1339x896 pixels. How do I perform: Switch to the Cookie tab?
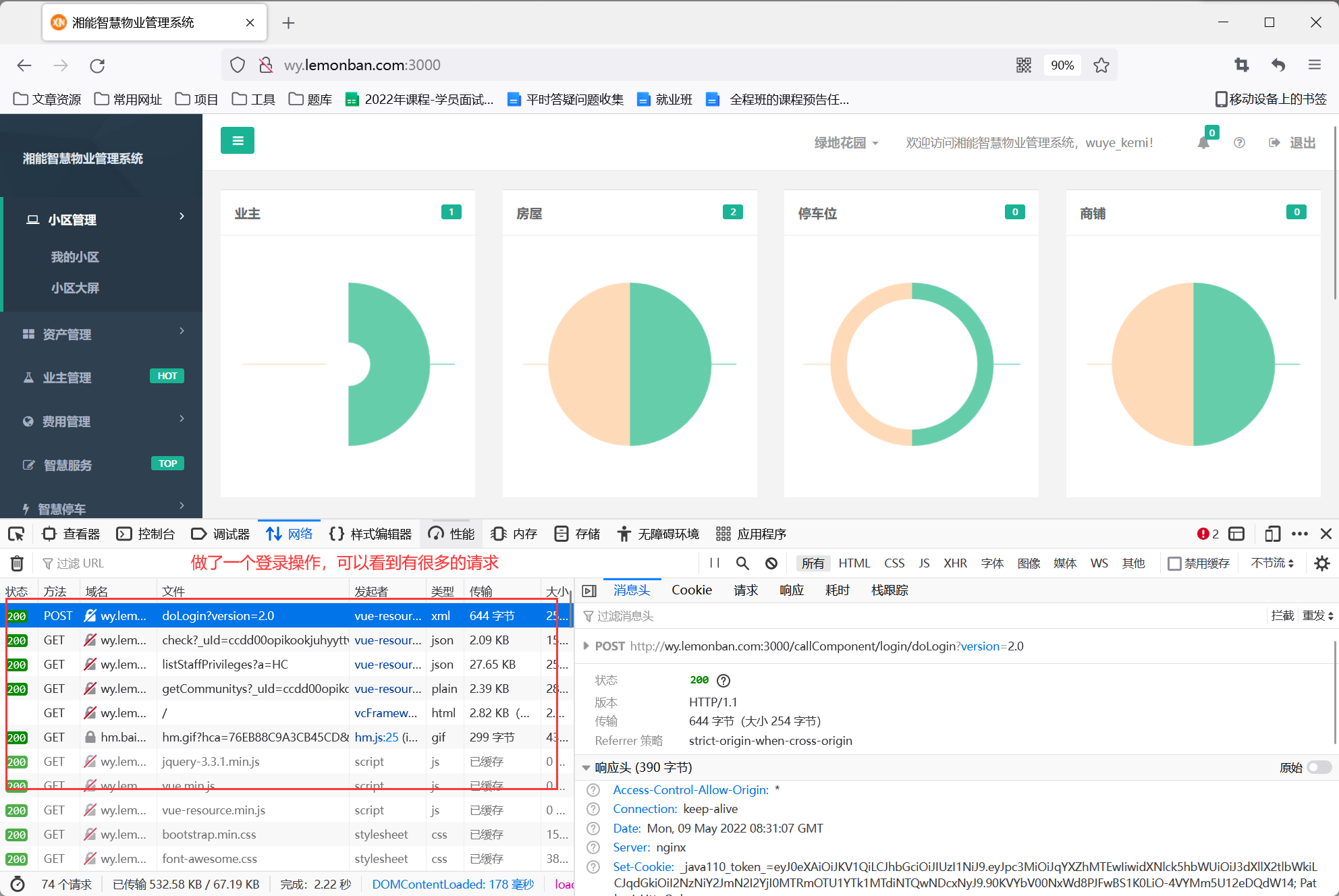[x=692, y=590]
